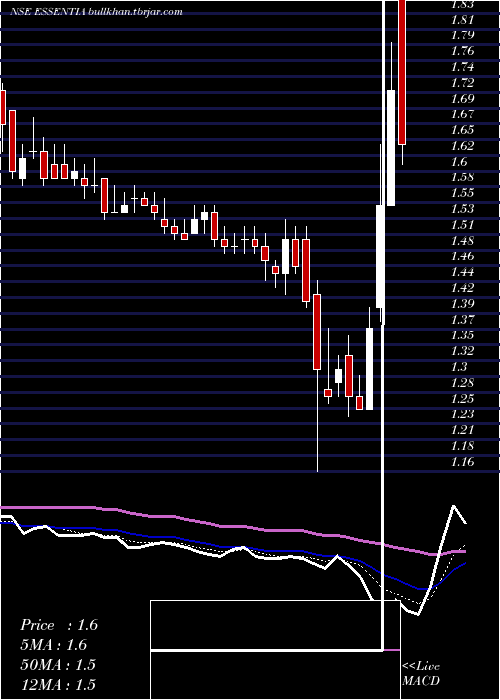Click the 12MA : 1.5 readout
Viewport: 500px width, 700px height.
(x=58, y=684)
